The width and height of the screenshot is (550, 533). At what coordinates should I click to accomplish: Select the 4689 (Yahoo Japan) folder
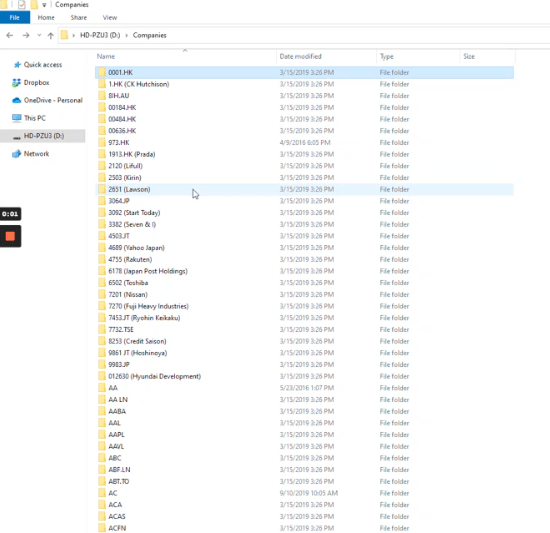136,248
